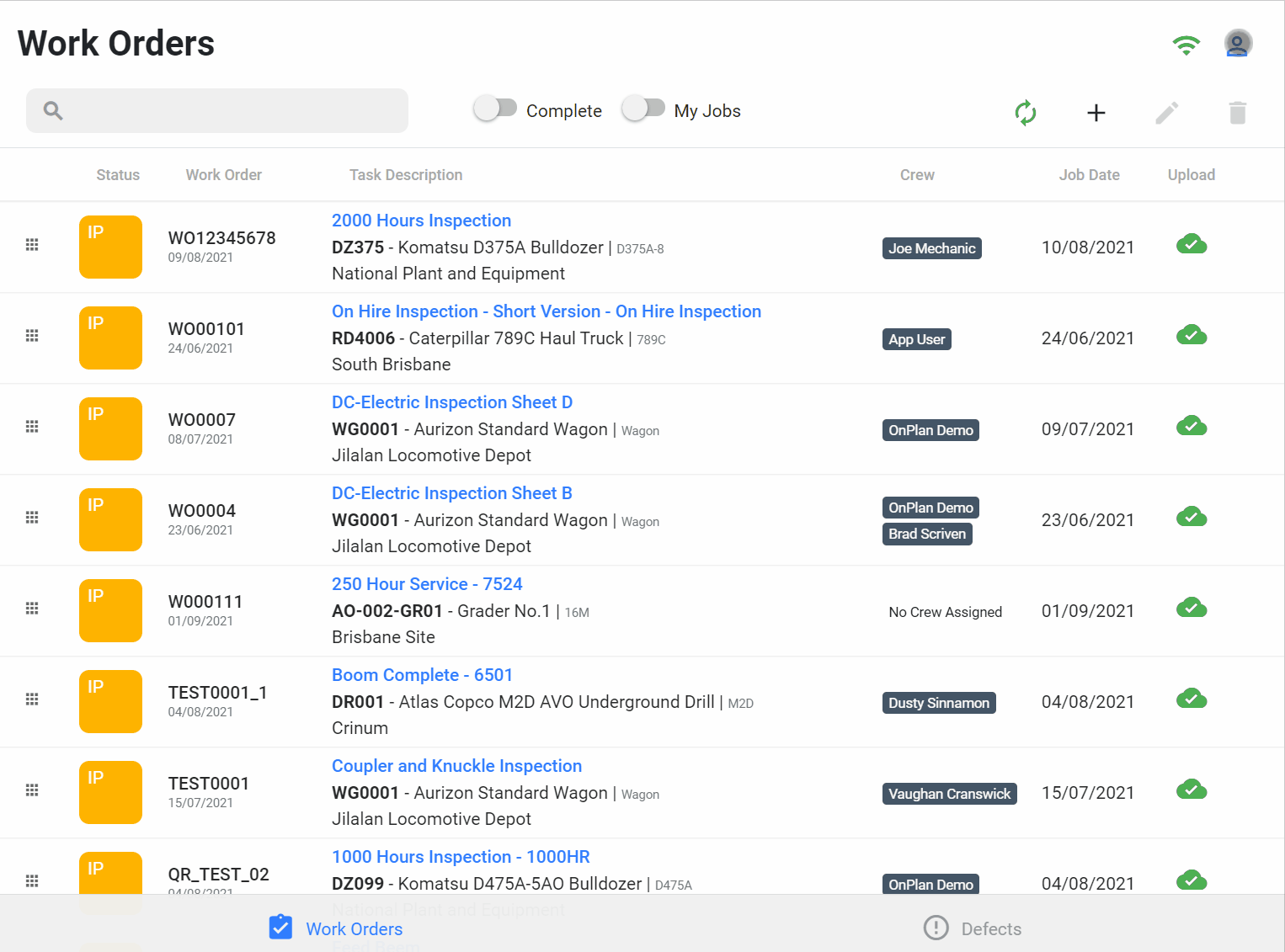Add a new work order with plus icon

click(x=1096, y=113)
